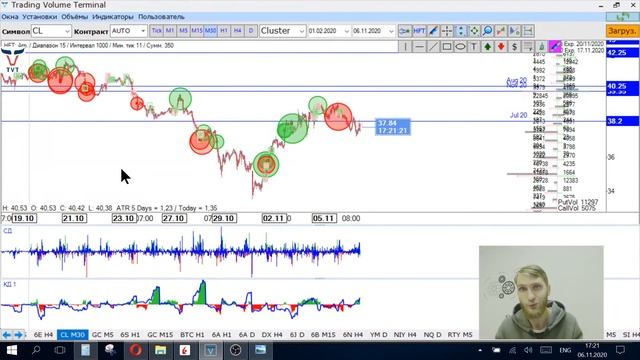
Task: Click the dollar sign tool icon
Action: [515, 47]
